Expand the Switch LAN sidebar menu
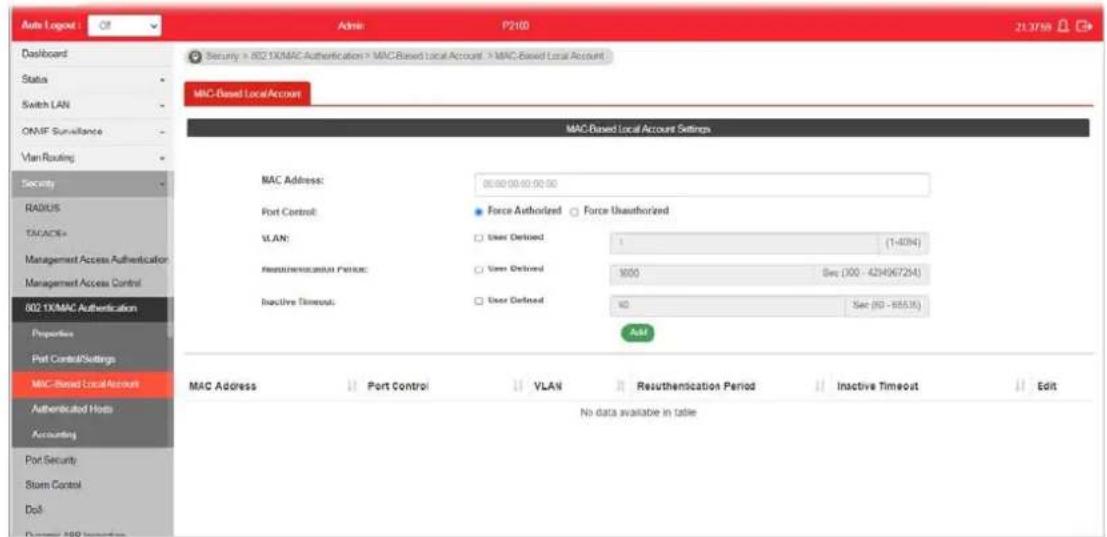This screenshot has height=537, width=1107. click(x=91, y=106)
